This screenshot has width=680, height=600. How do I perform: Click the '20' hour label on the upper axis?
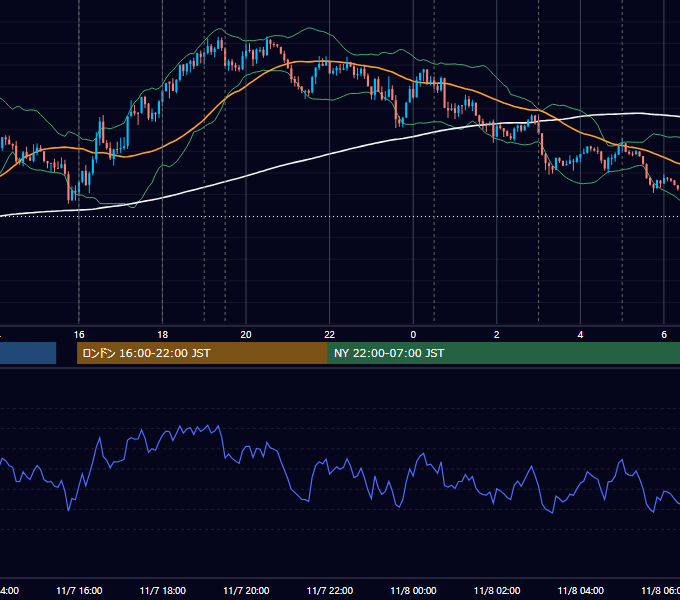246,335
